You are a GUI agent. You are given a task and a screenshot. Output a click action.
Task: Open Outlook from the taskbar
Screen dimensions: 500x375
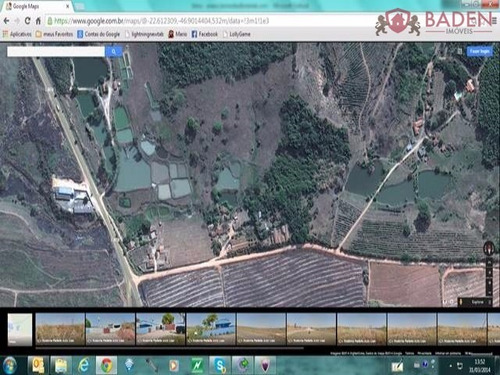(x=38, y=365)
